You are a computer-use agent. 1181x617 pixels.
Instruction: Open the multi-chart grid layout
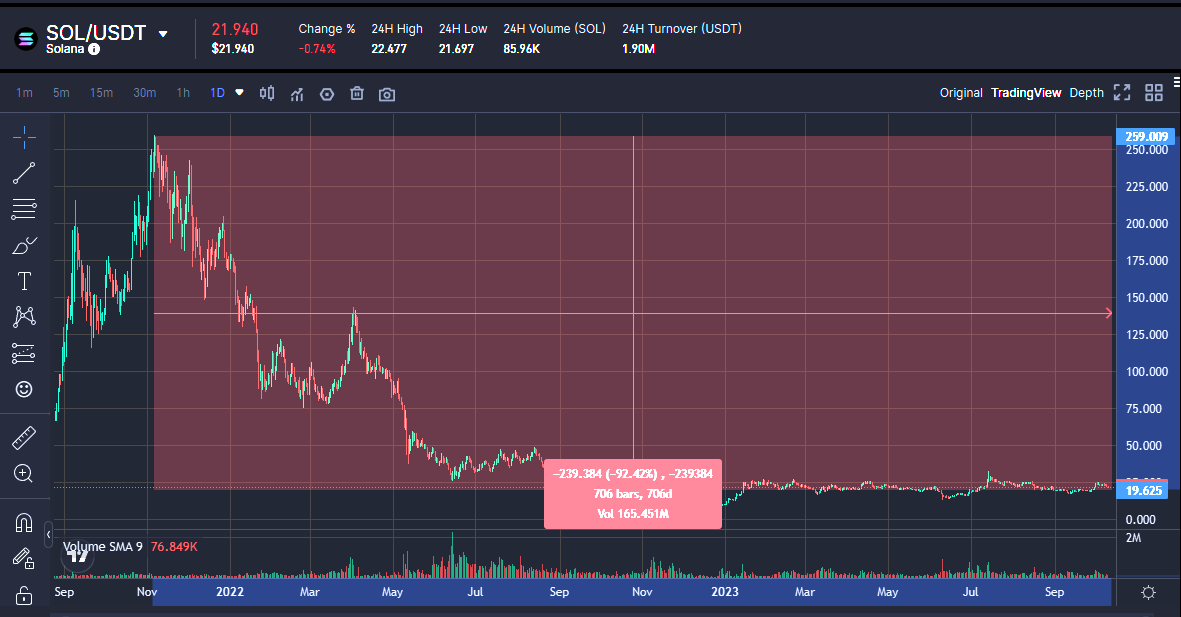1154,93
